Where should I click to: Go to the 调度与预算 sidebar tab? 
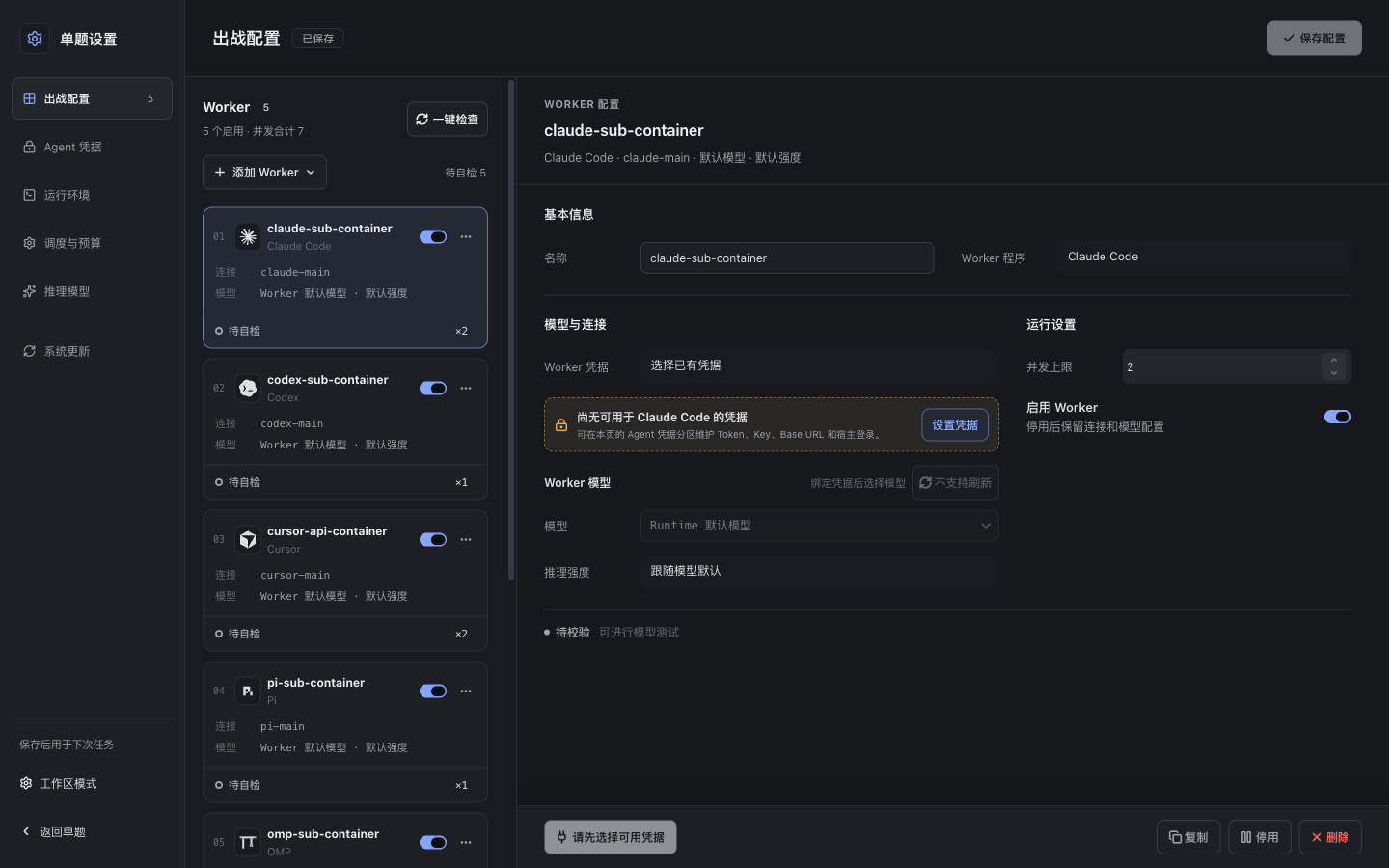pos(92,243)
